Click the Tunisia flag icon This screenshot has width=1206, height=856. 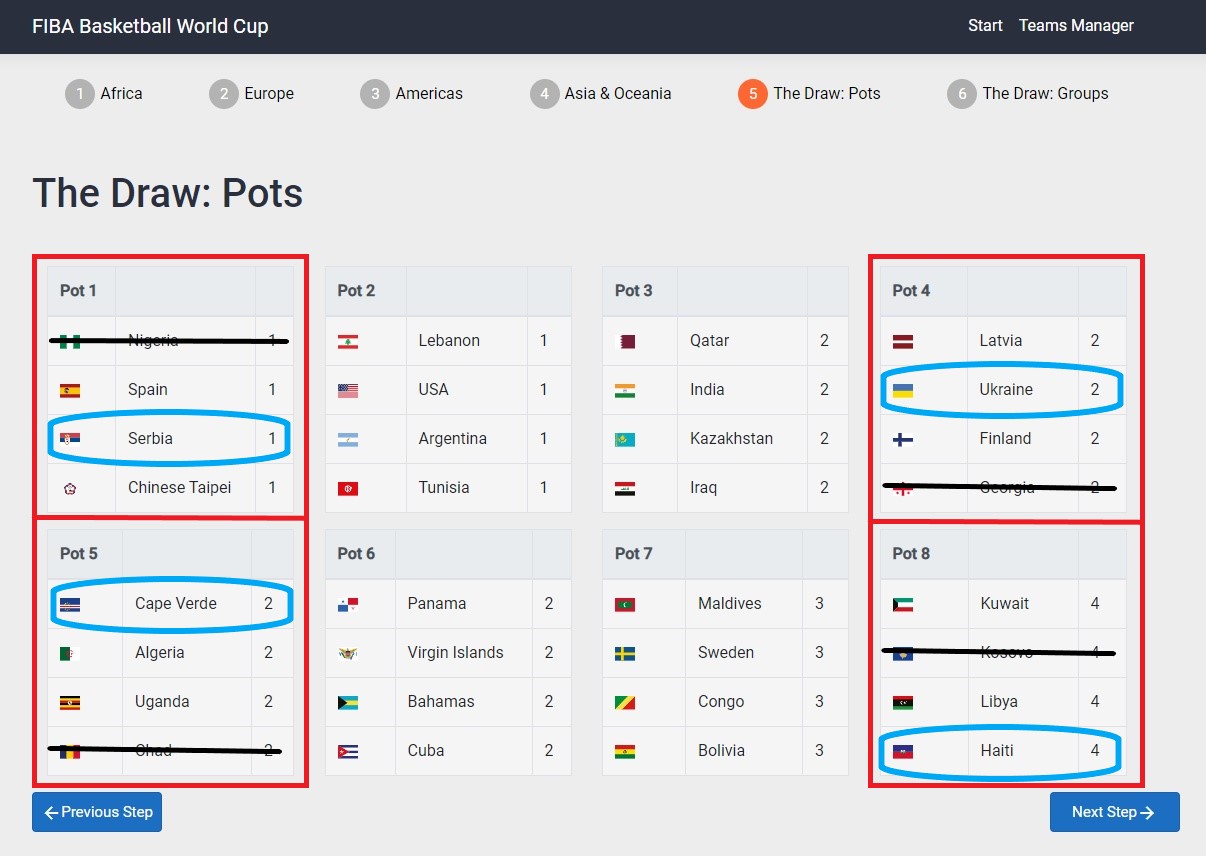pos(348,488)
